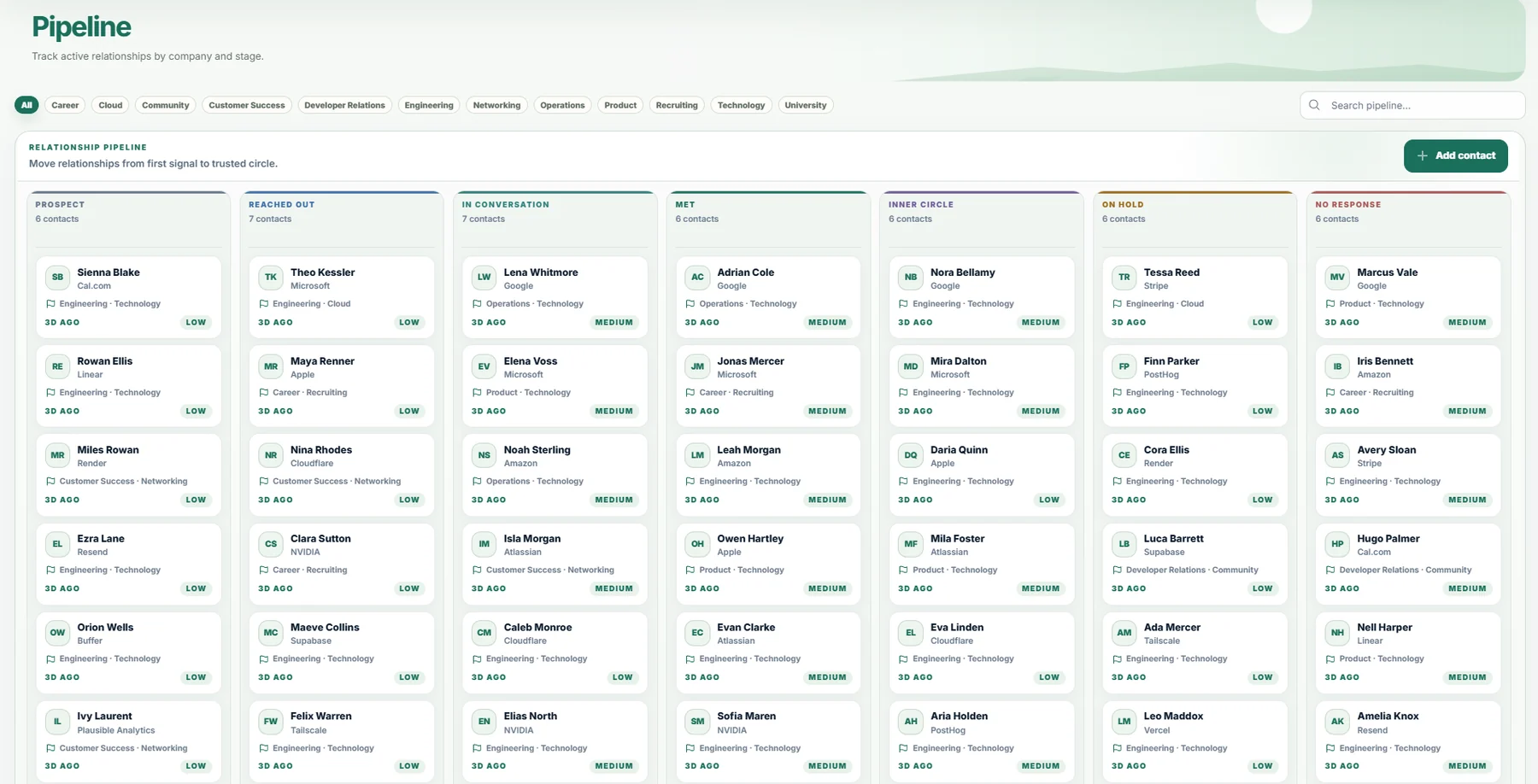Image resolution: width=1538 pixels, height=784 pixels.
Task: Open Evan Clarke contact card
Action: 768,652
